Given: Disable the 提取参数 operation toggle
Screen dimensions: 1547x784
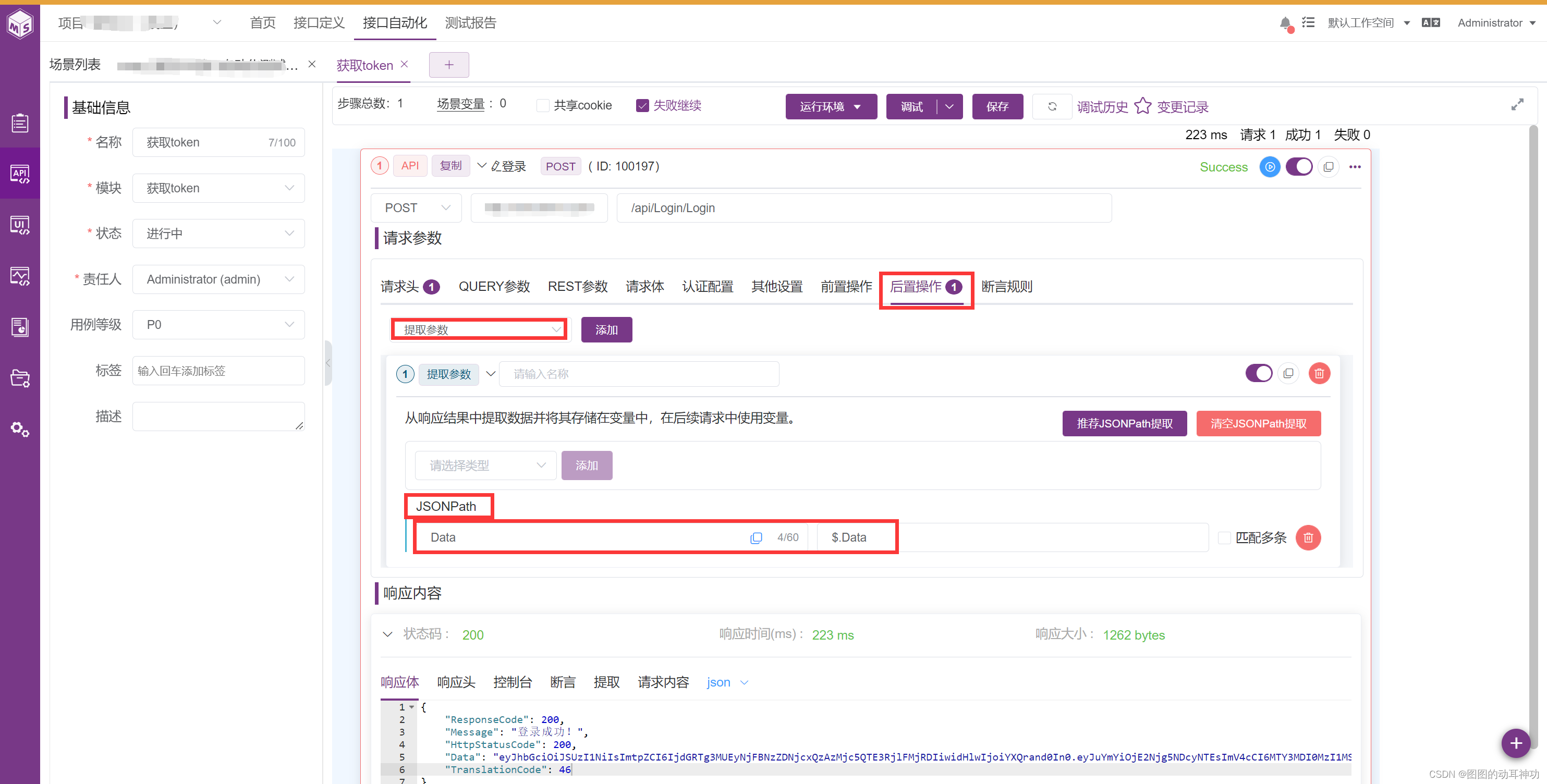Looking at the screenshot, I should tap(1259, 373).
